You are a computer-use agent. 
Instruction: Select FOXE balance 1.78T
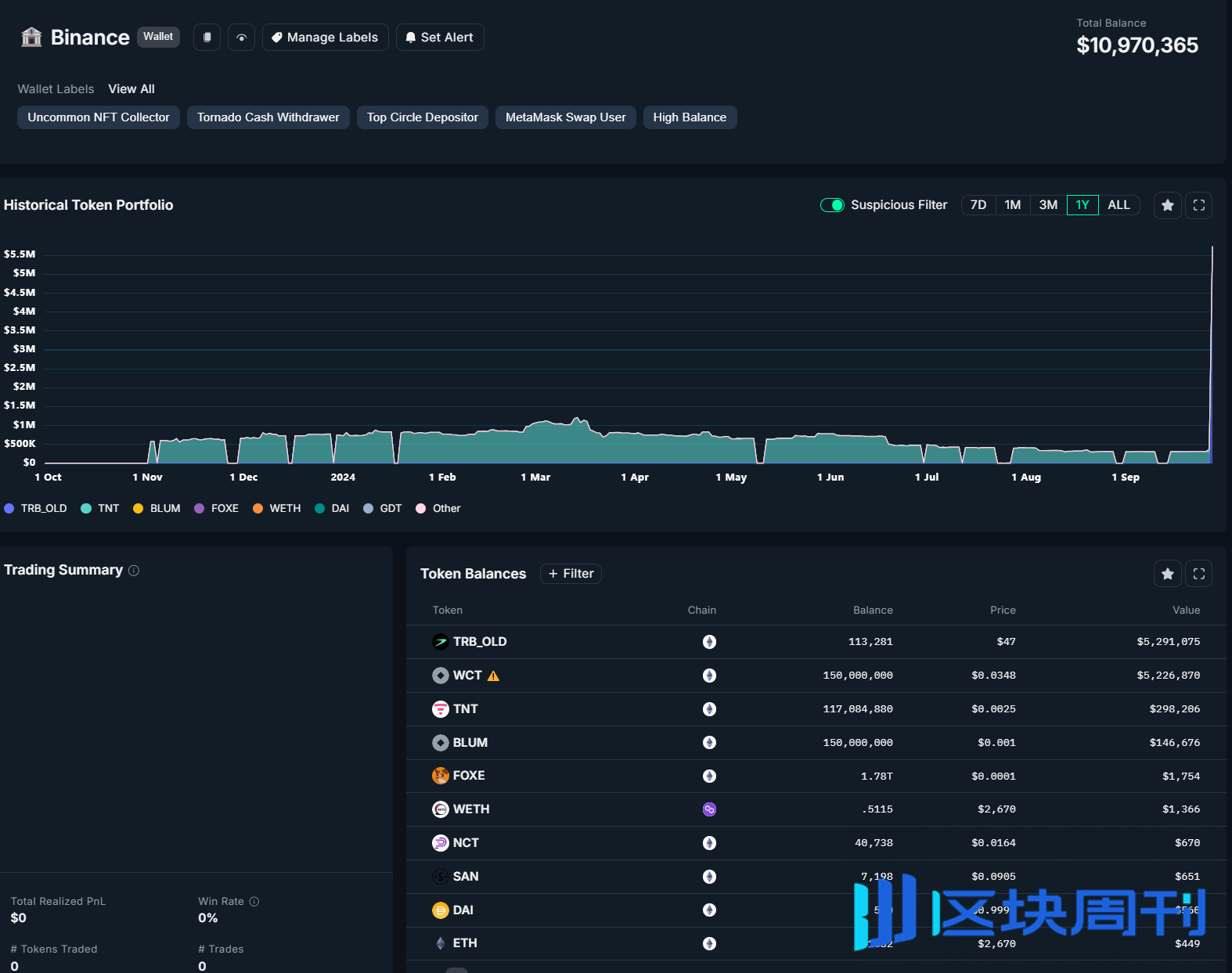[x=877, y=777]
